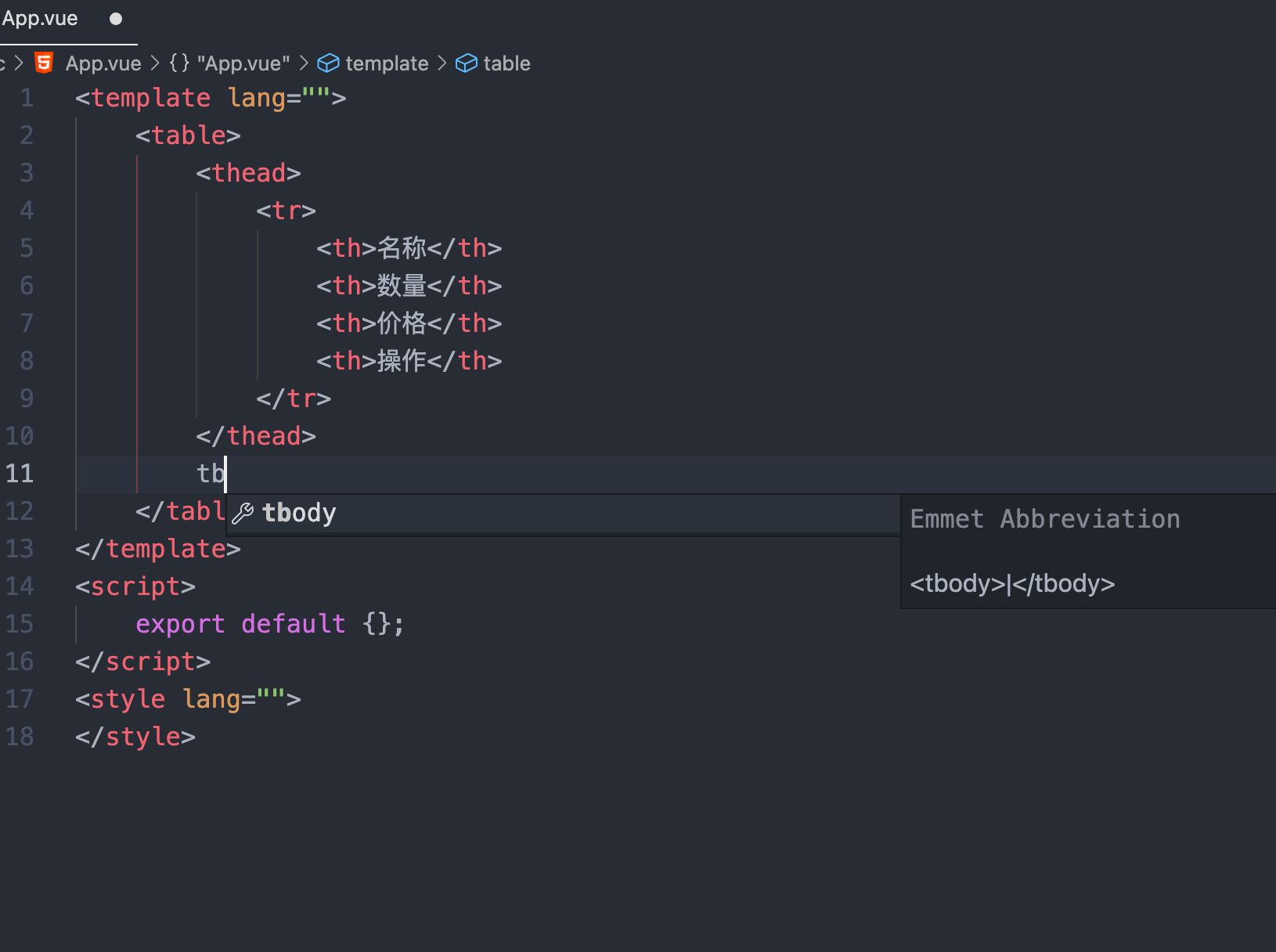Click line number 11 in the gutter
This screenshot has width=1276, height=952.
(x=20, y=473)
